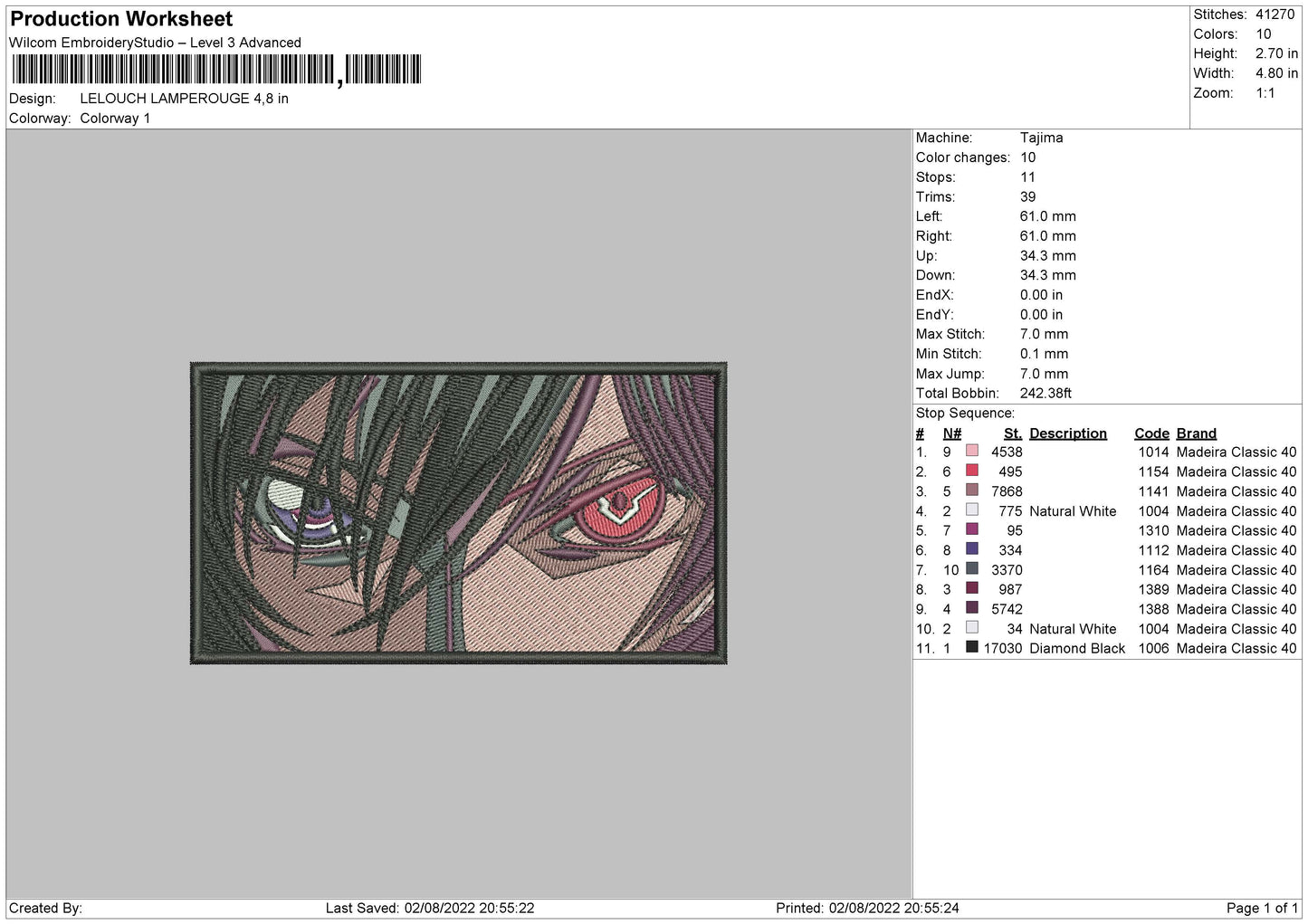Click the 'Code' column header
The width and height of the screenshot is (1308, 924).
coord(1151,433)
